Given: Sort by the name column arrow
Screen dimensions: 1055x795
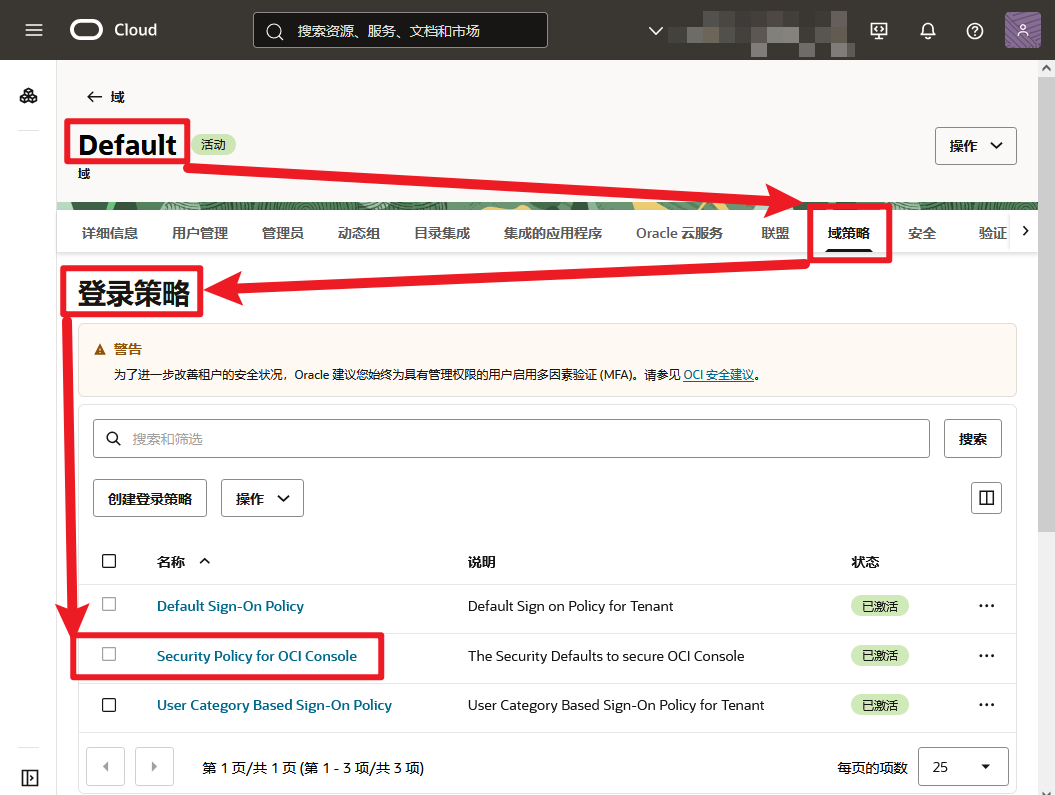Looking at the screenshot, I should pos(205,561).
